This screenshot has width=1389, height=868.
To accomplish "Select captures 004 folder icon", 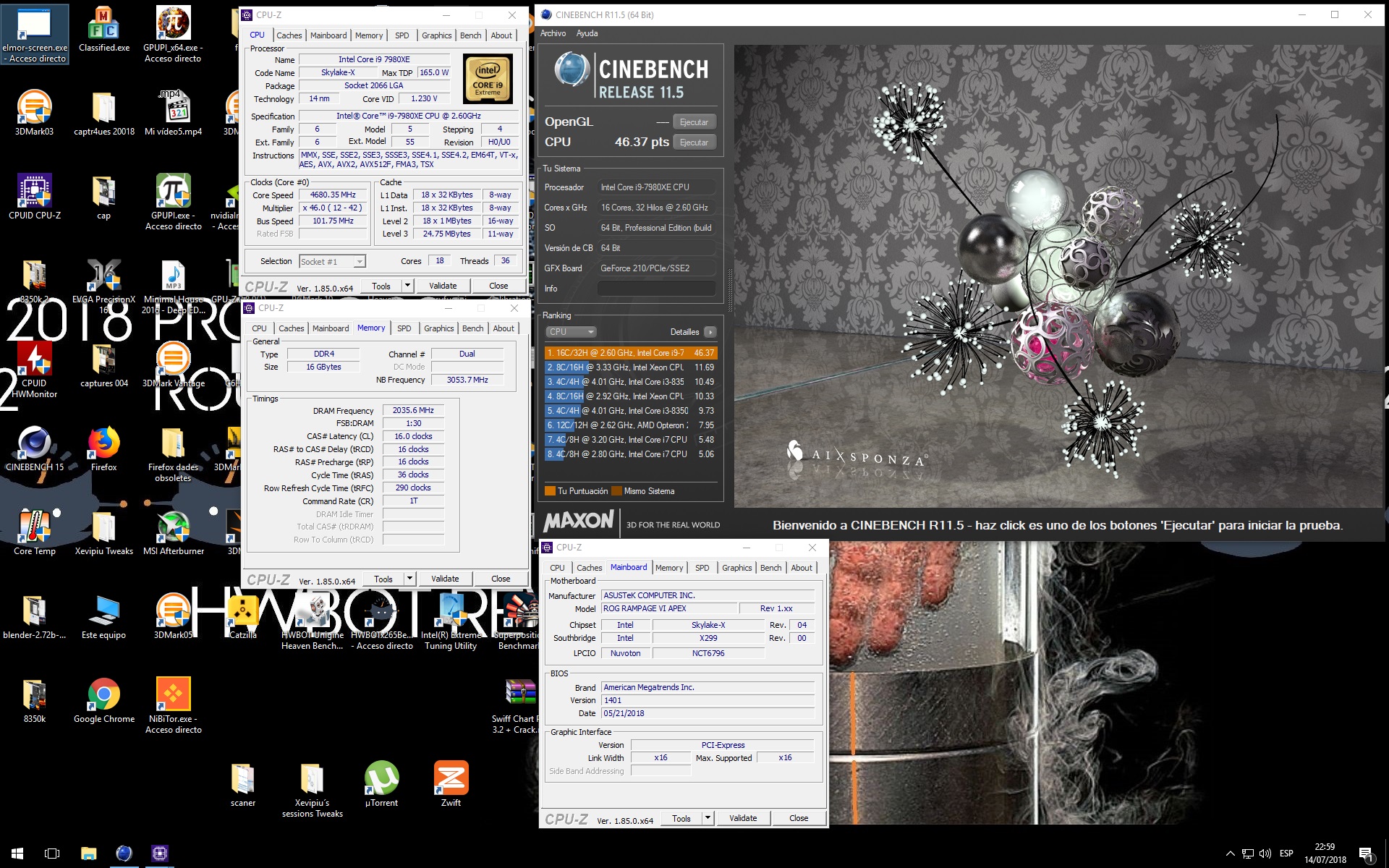I will click(x=103, y=365).
